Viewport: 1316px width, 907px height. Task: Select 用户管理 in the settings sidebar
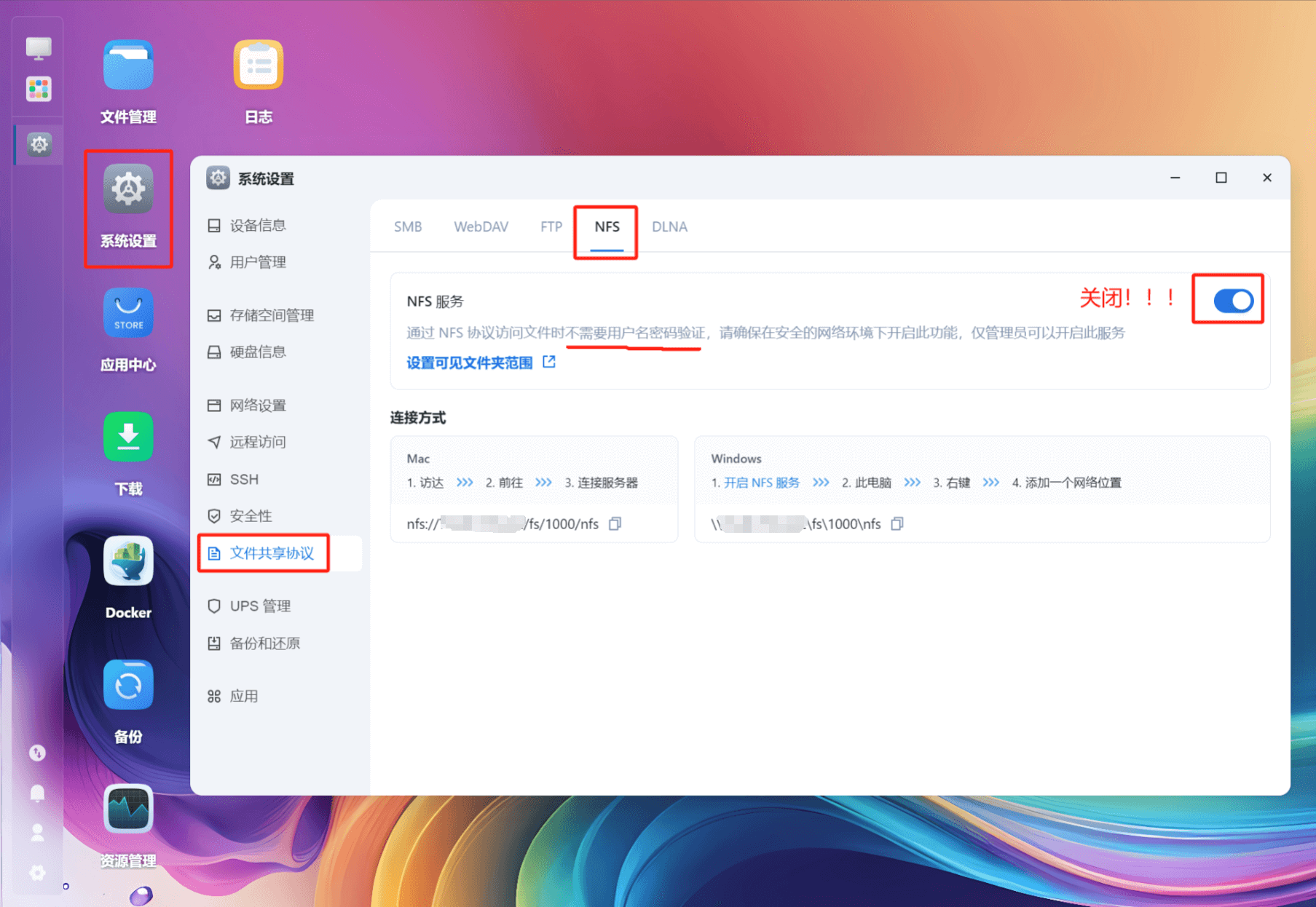[258, 262]
